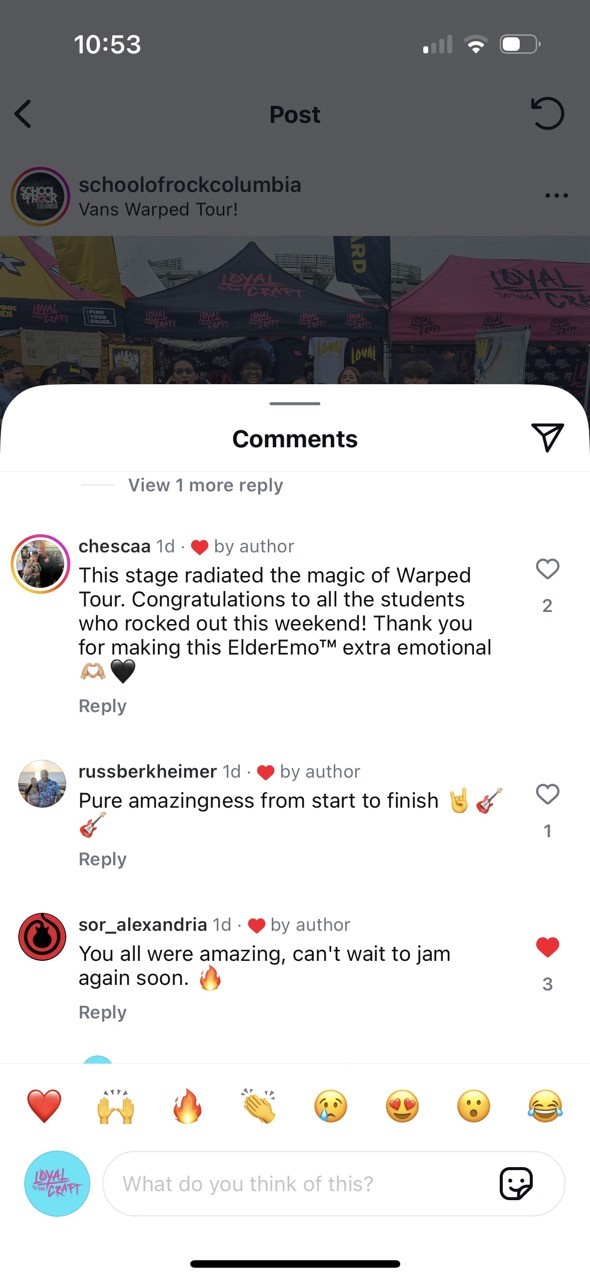Insert the fire emoji quick reaction
Image resolution: width=590 pixels, height=1280 pixels.
coord(188,1107)
